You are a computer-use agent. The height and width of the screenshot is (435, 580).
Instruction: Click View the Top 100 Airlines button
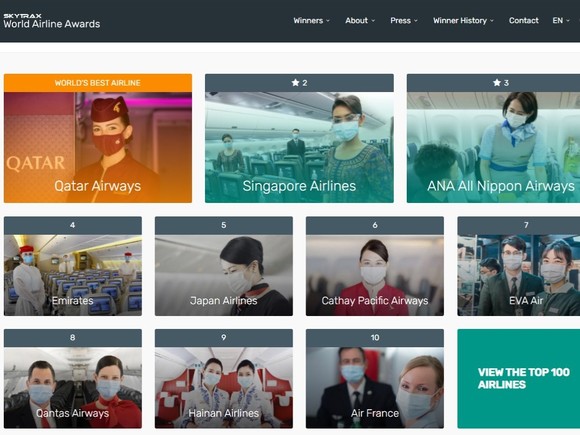[x=519, y=378]
